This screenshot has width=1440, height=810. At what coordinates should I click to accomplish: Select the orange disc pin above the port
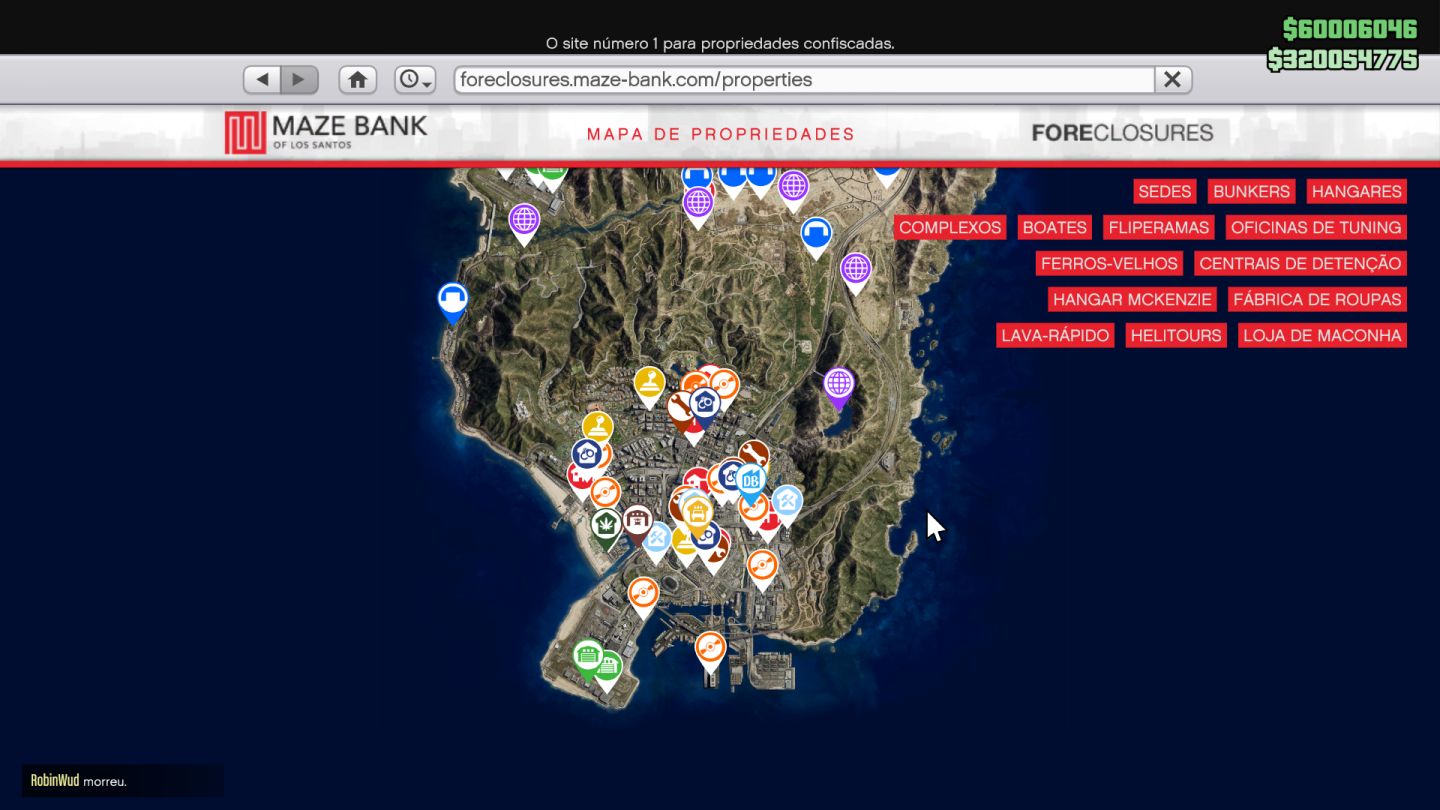pyautogui.click(x=762, y=567)
